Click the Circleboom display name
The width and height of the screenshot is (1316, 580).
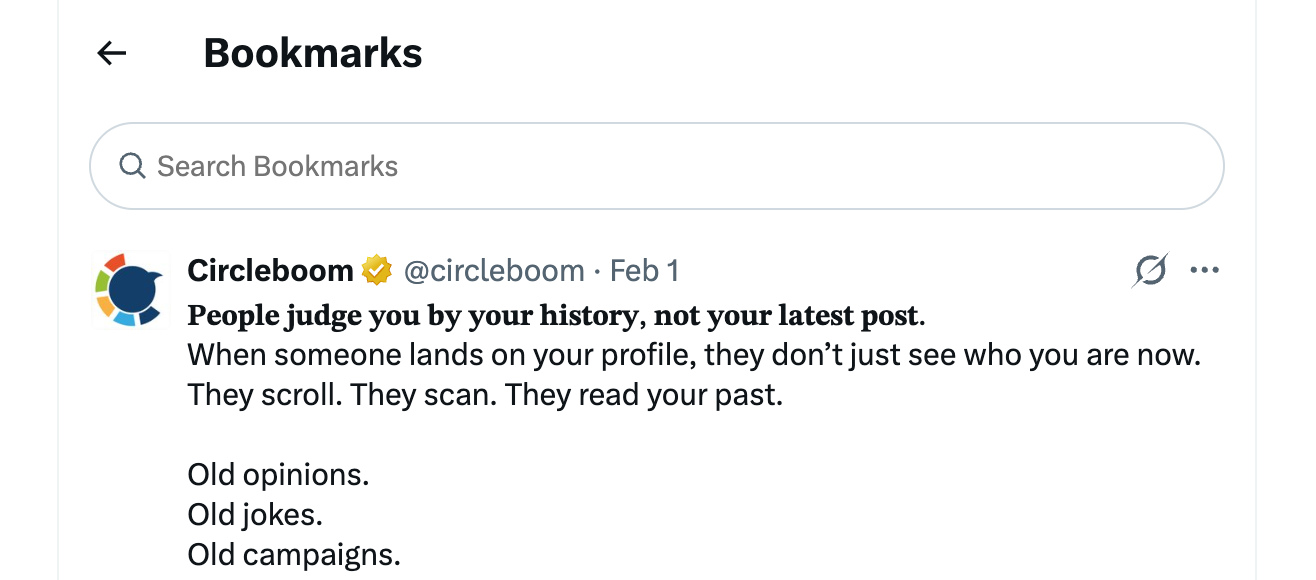tap(270, 270)
